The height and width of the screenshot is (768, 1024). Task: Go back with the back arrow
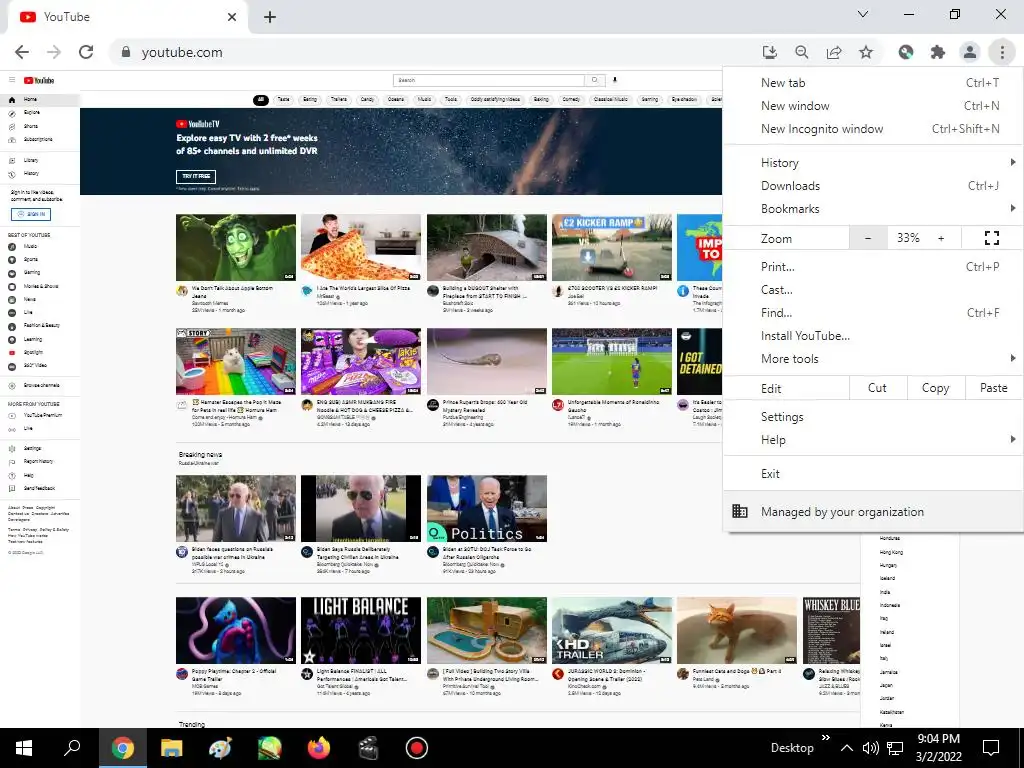tap(22, 52)
